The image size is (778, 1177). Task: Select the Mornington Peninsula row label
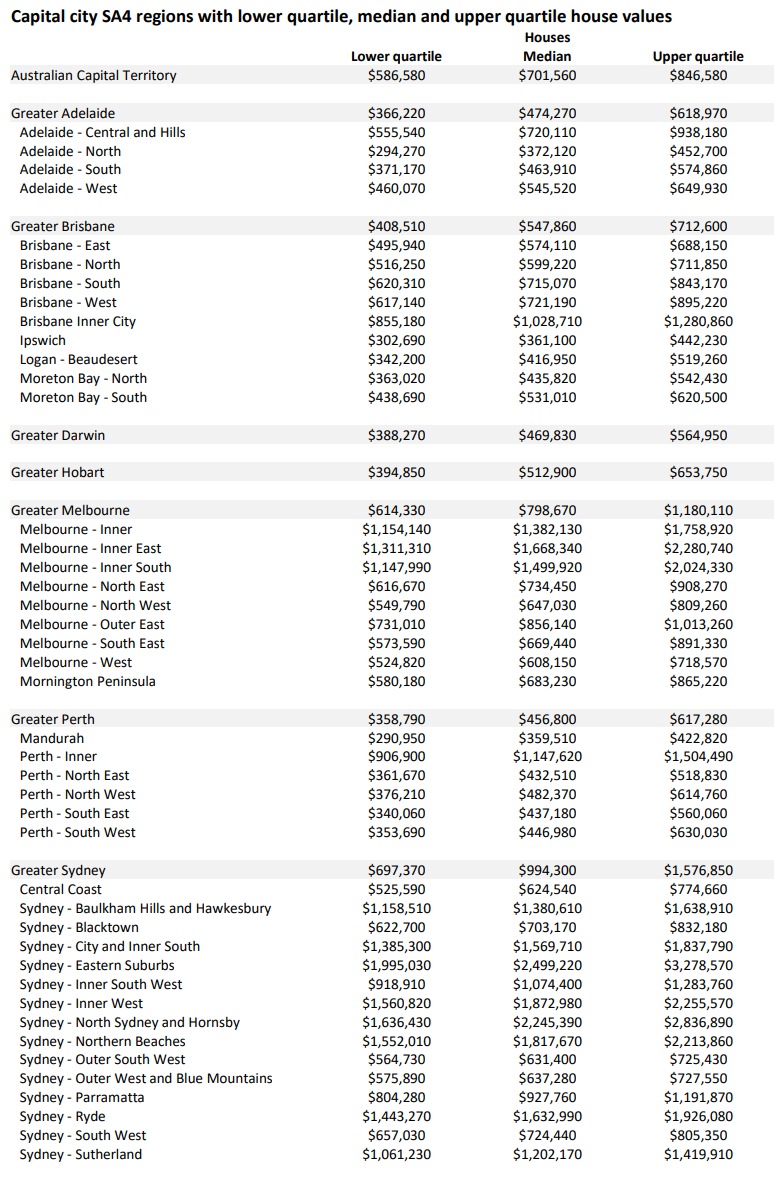coord(88,681)
